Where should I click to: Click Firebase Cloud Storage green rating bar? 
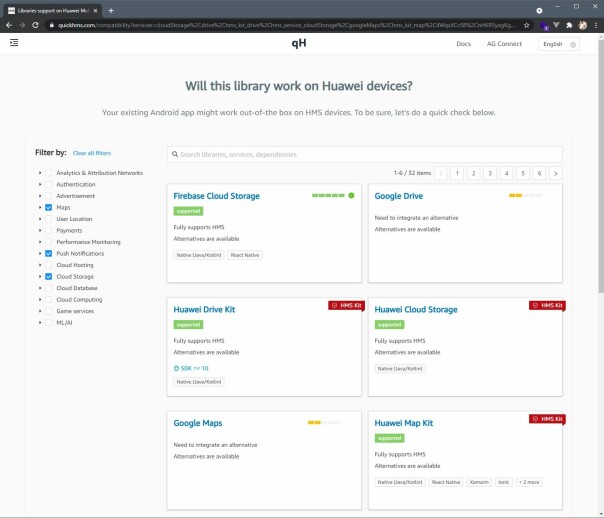(328, 195)
